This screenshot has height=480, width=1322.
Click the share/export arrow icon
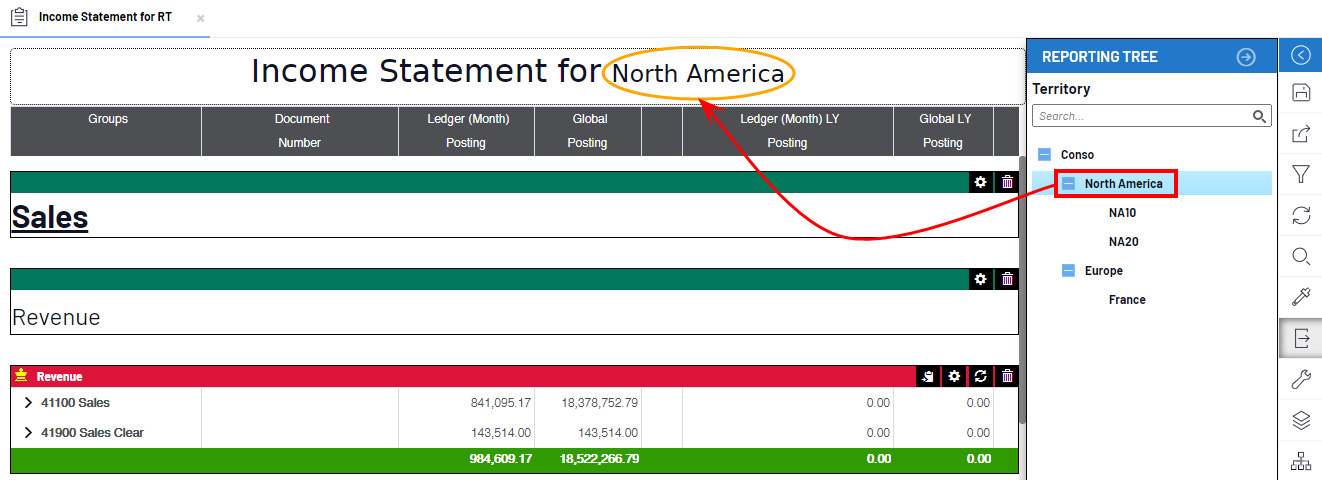(1300, 134)
